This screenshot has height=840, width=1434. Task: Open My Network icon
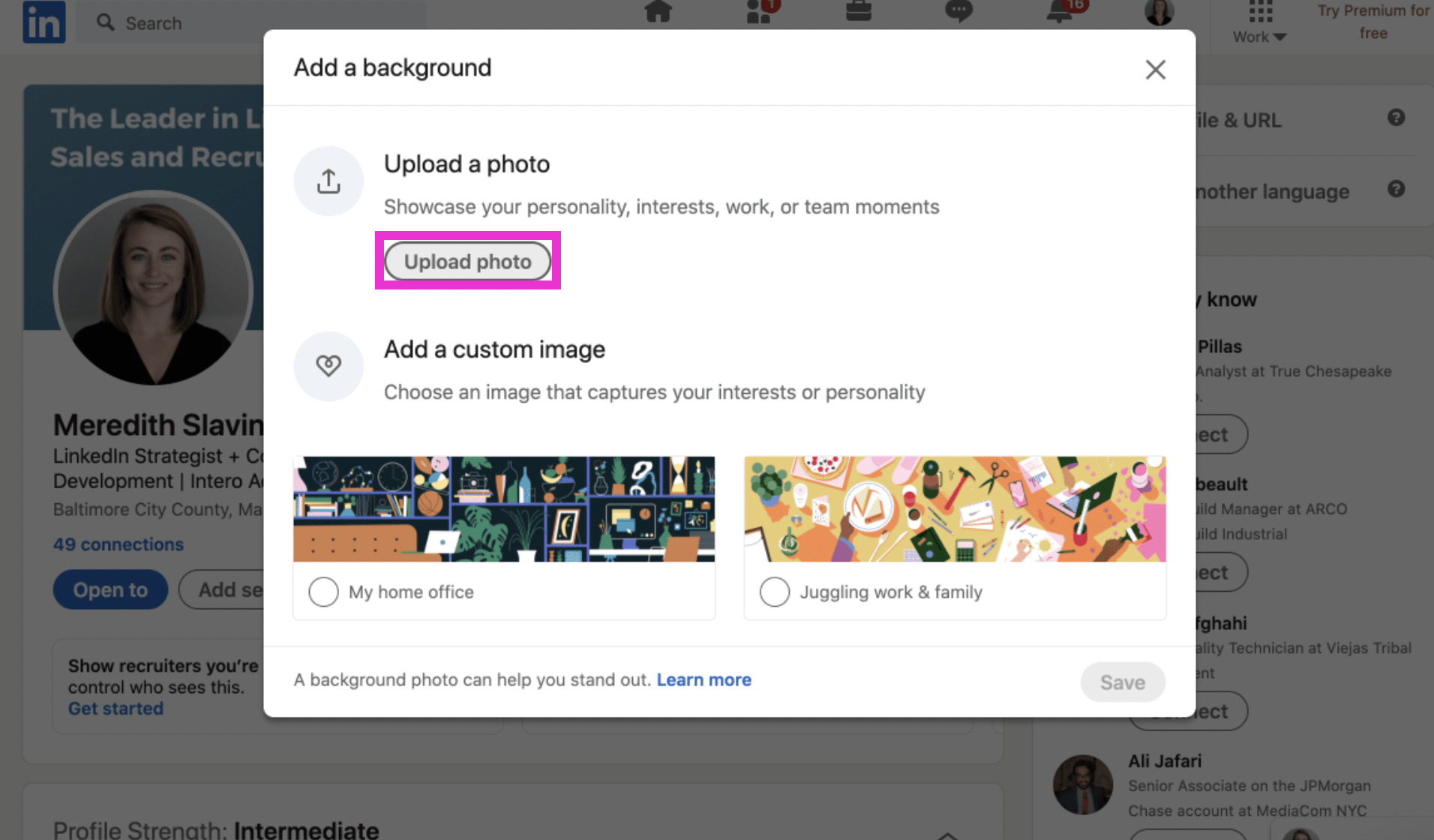[760, 12]
